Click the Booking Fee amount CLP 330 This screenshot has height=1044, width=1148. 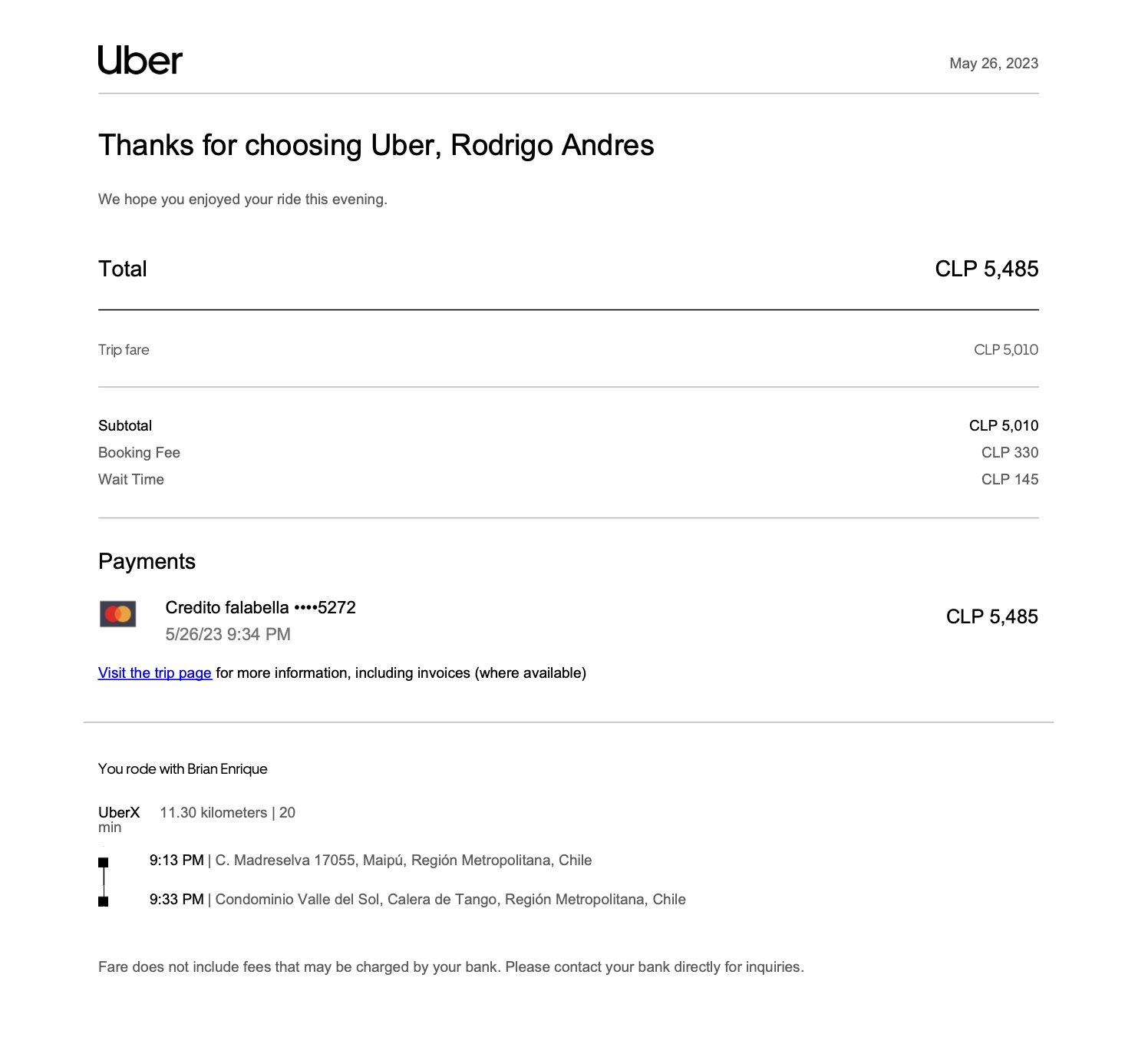click(x=1009, y=453)
